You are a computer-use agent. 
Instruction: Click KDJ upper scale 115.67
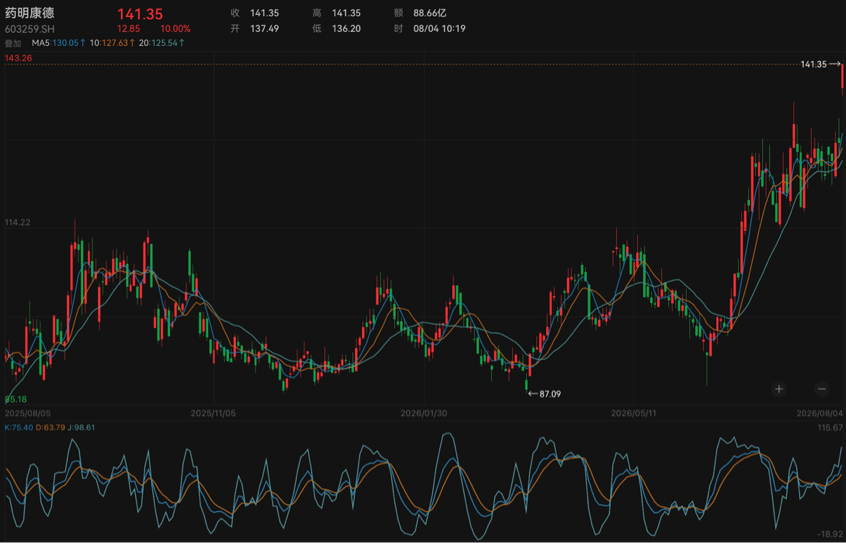pos(830,427)
